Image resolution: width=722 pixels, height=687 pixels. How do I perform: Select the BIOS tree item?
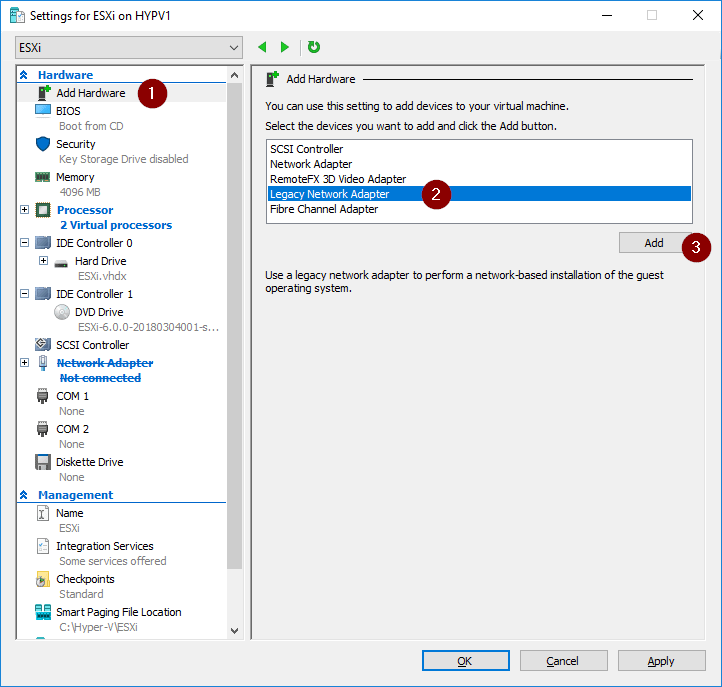click(x=68, y=111)
